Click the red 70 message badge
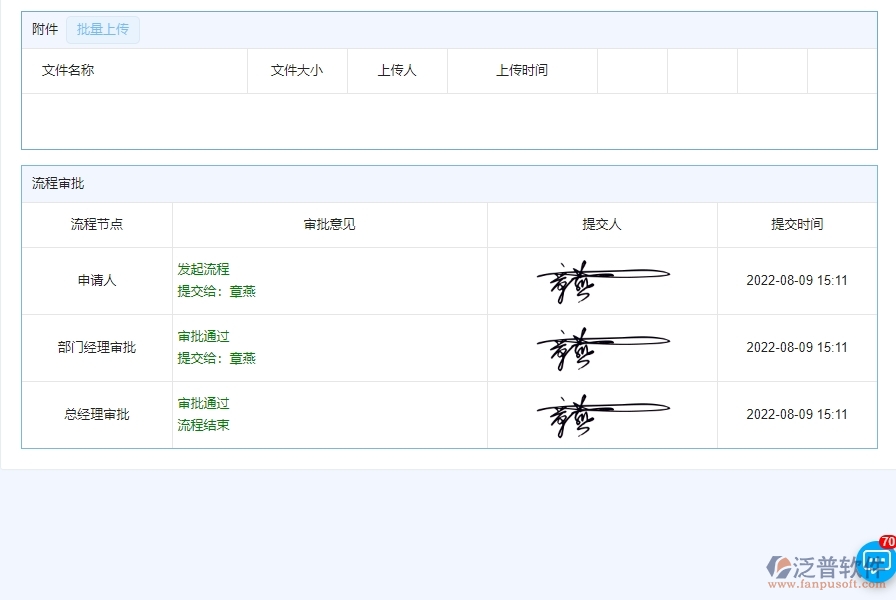The width and height of the screenshot is (896, 600). tap(884, 543)
